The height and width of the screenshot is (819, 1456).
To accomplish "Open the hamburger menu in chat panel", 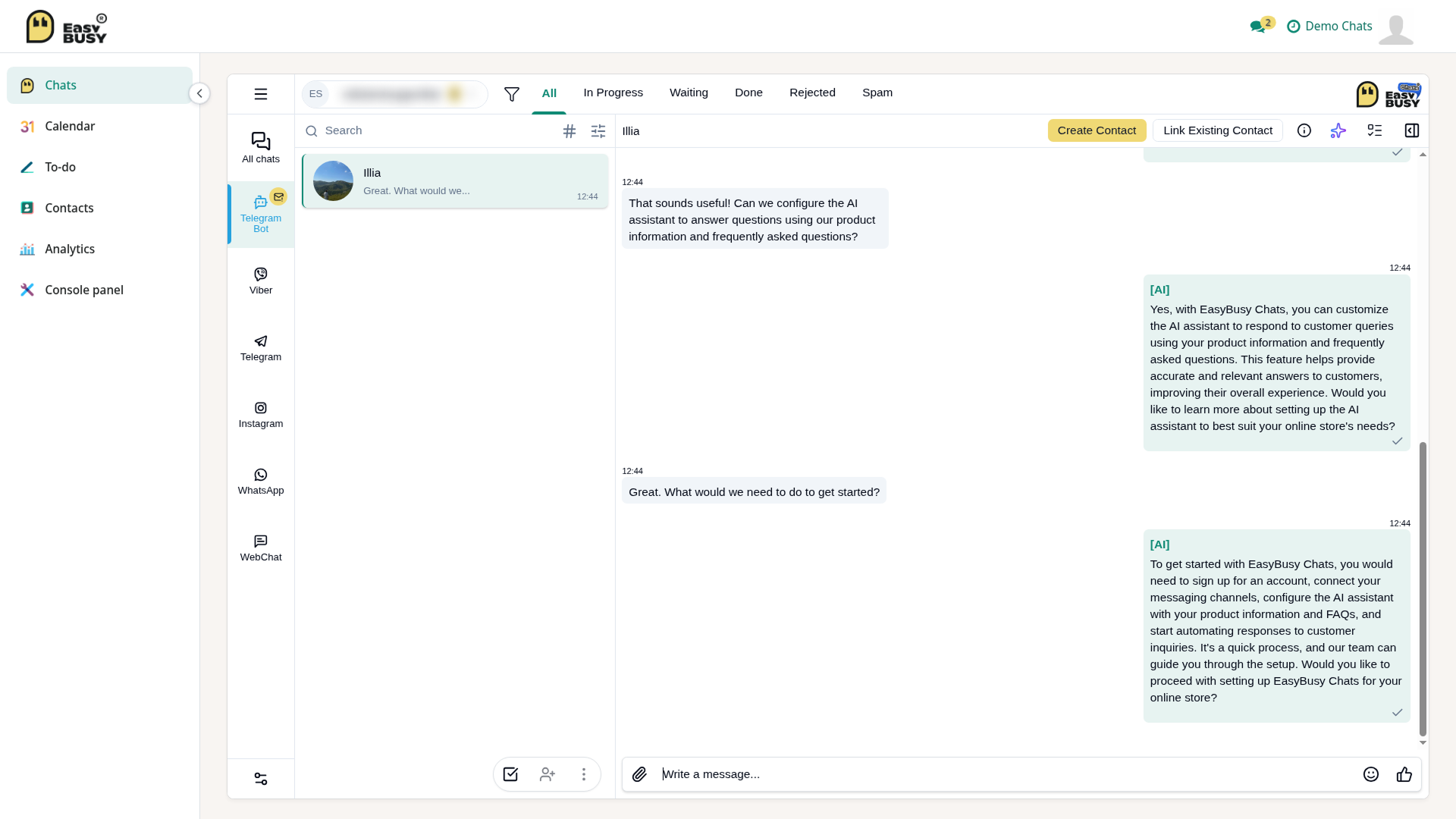I will (261, 94).
